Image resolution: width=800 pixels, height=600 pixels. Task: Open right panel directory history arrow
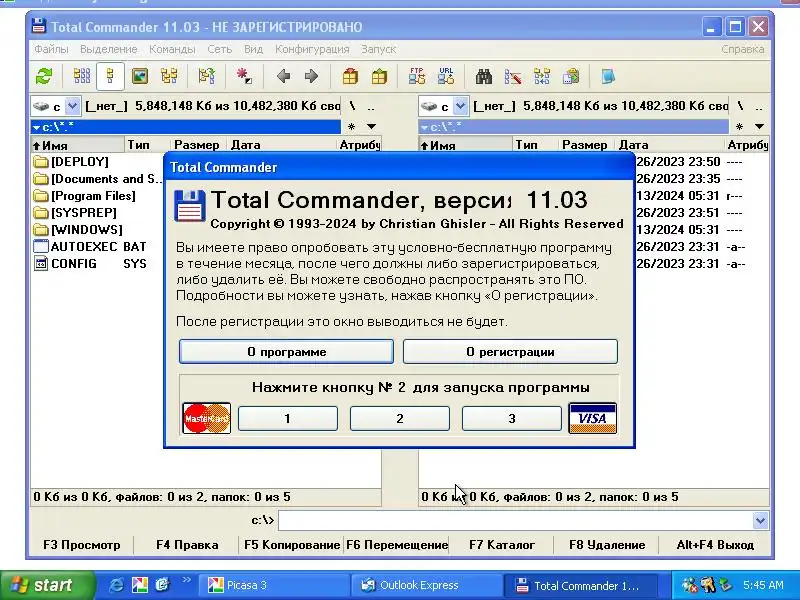tap(759, 127)
